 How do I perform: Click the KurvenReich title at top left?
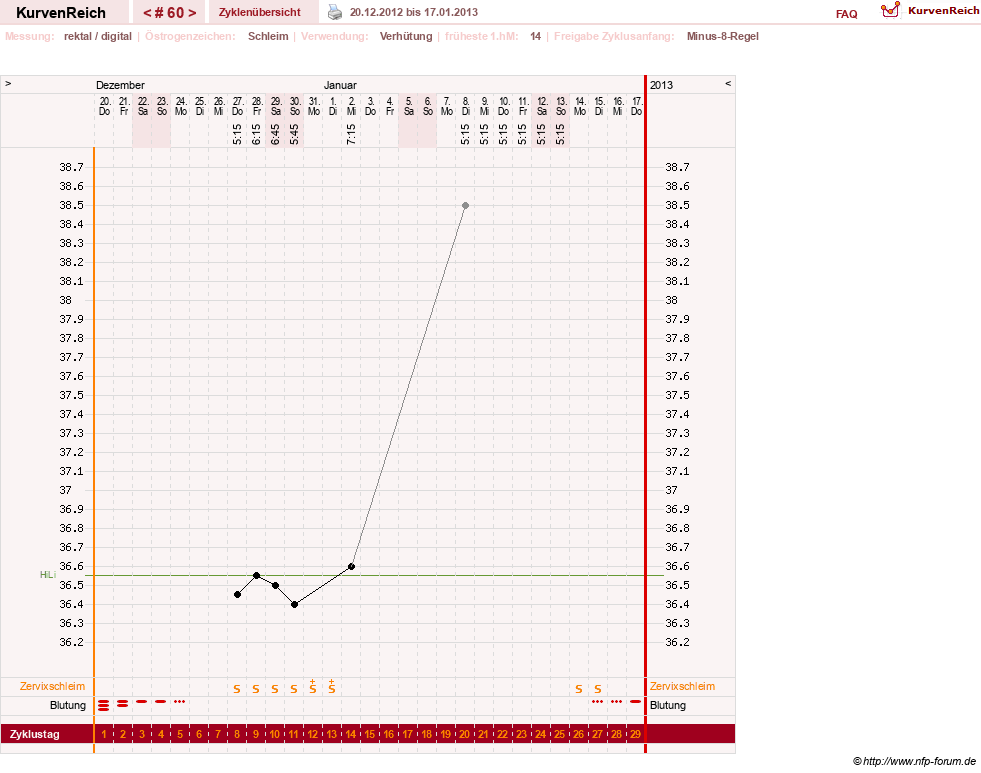61,13
